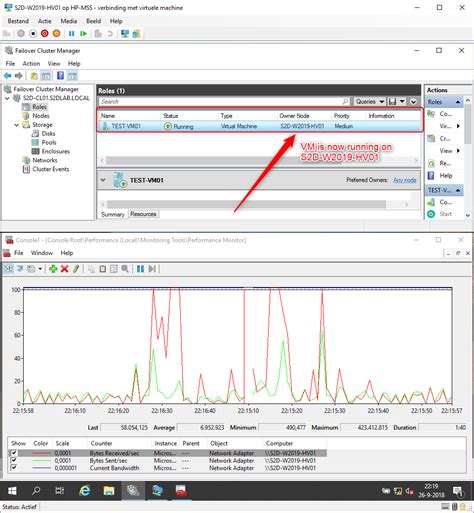Open the View menu in Failover Cluster Manager
This screenshot has height=513, width=474.
tap(54, 63)
